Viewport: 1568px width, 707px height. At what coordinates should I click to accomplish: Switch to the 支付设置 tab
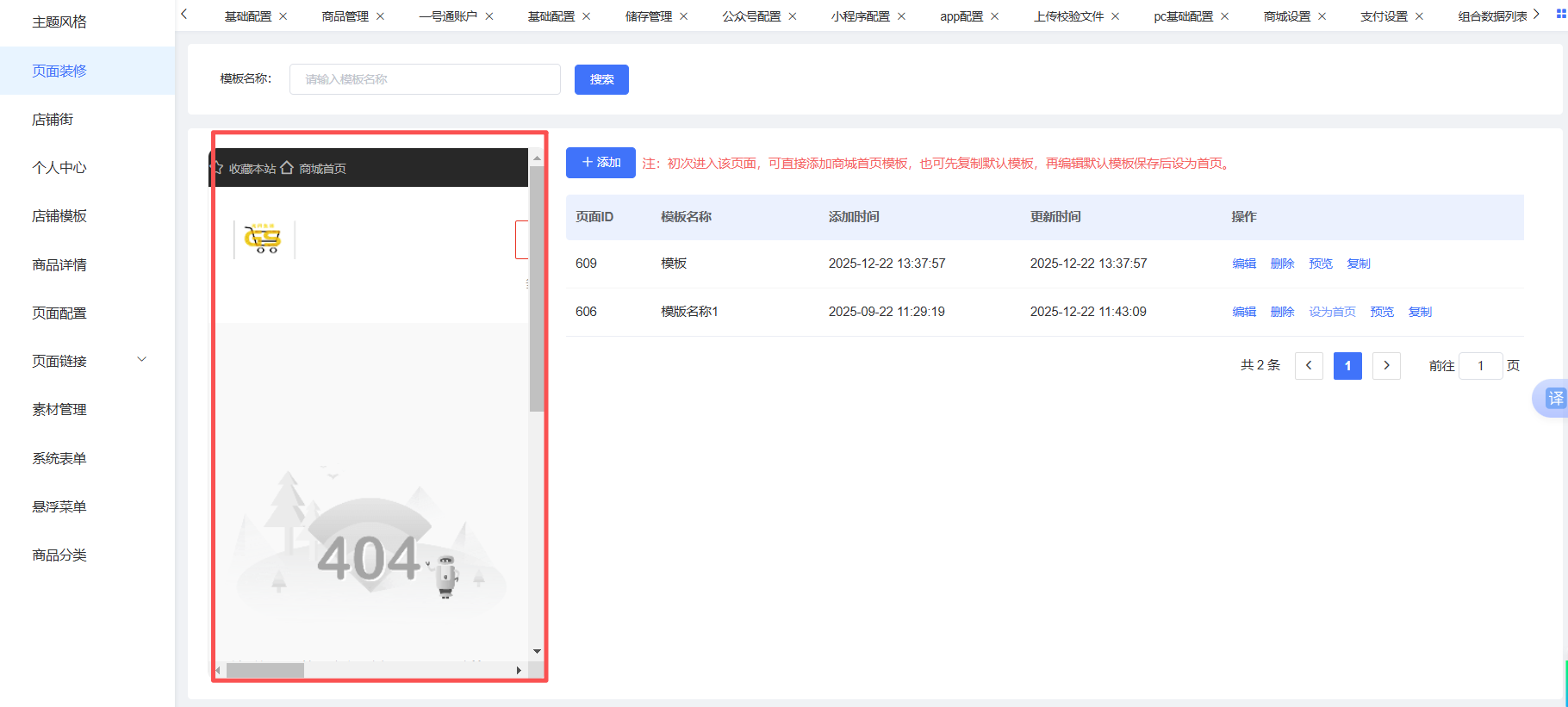1383,16
